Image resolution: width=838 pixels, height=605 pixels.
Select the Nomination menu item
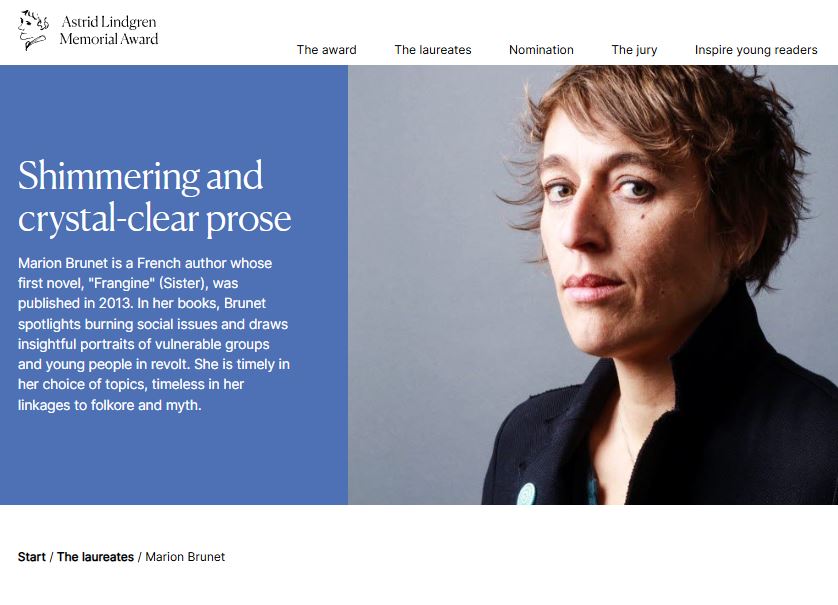(x=541, y=50)
